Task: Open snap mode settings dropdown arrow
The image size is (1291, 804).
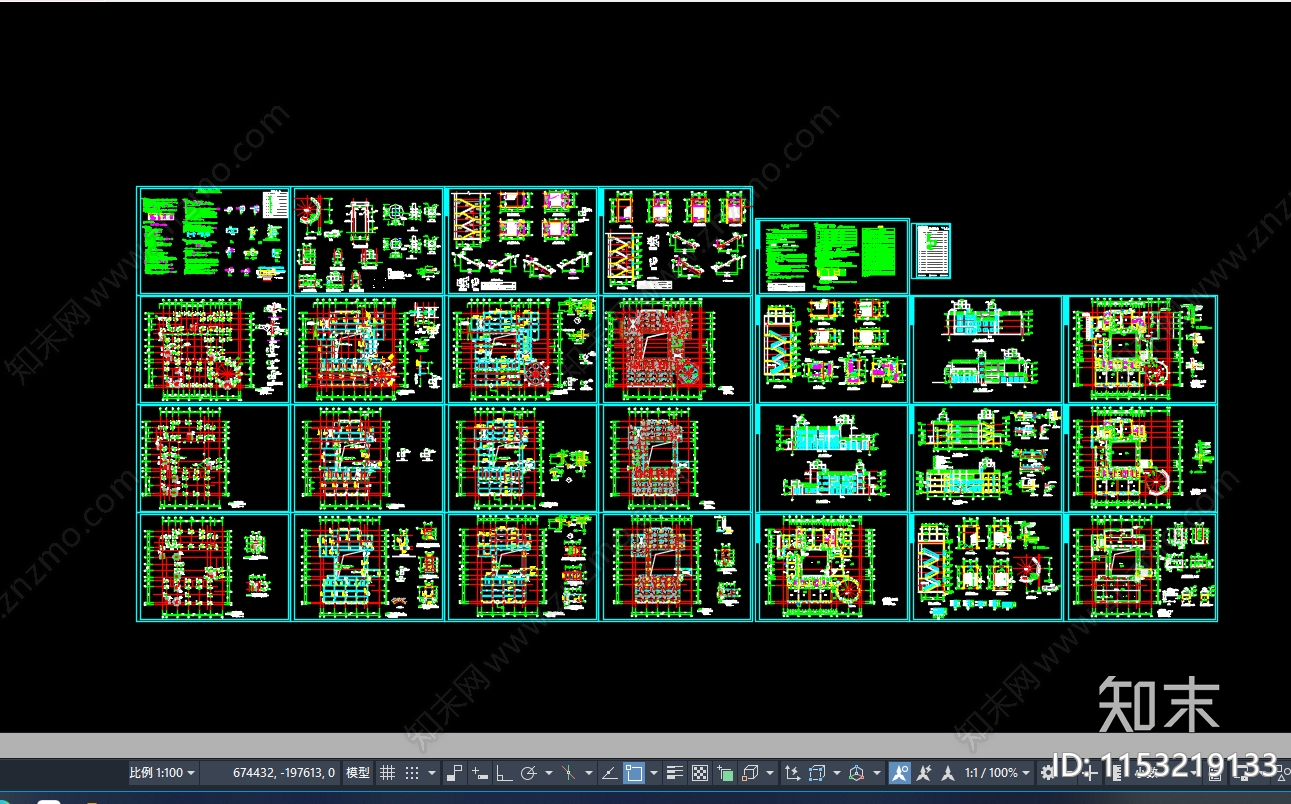Action: [x=432, y=772]
